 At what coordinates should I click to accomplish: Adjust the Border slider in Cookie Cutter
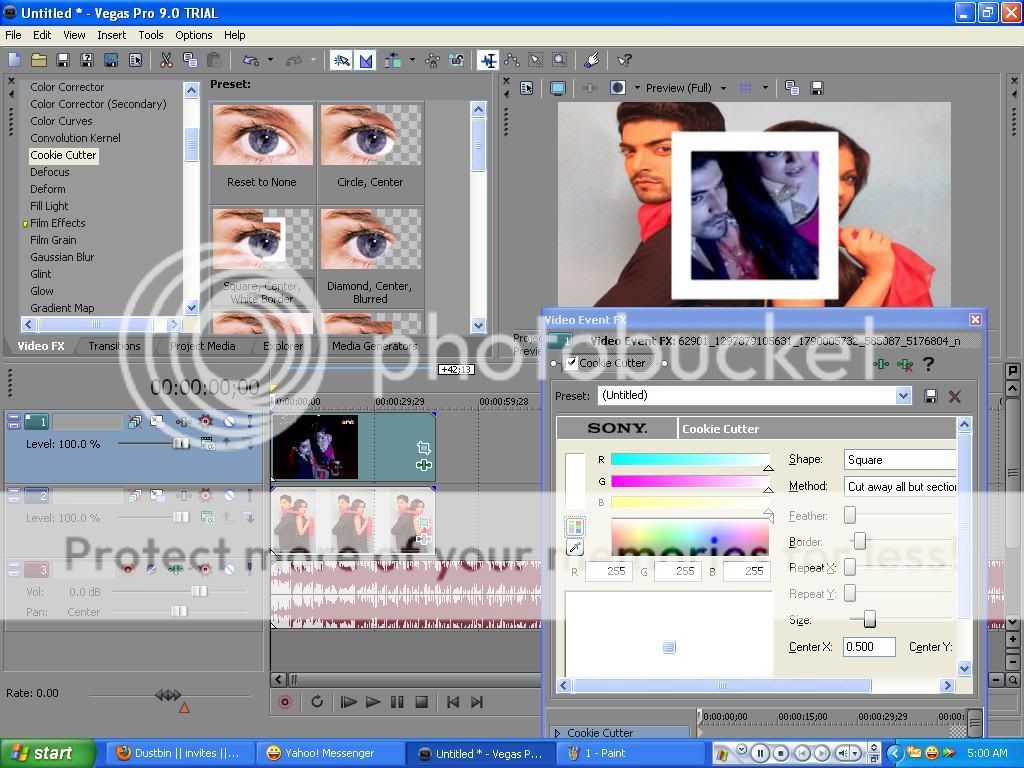[860, 540]
